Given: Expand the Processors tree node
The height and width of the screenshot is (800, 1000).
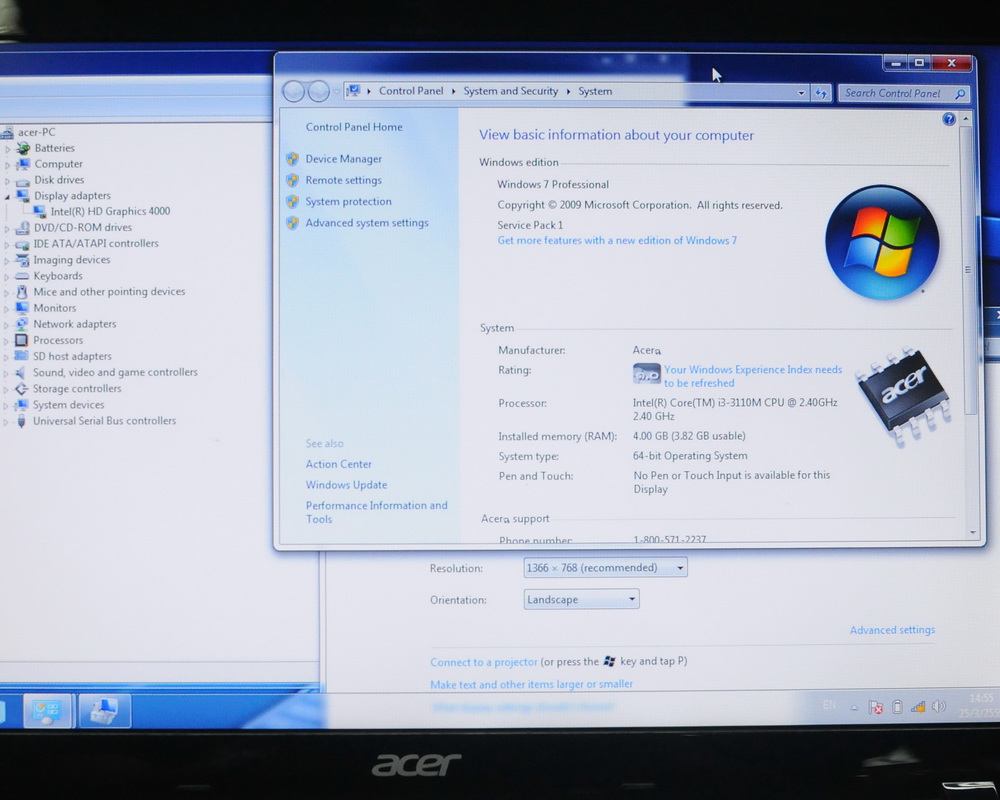Looking at the screenshot, I should pos(6,341).
